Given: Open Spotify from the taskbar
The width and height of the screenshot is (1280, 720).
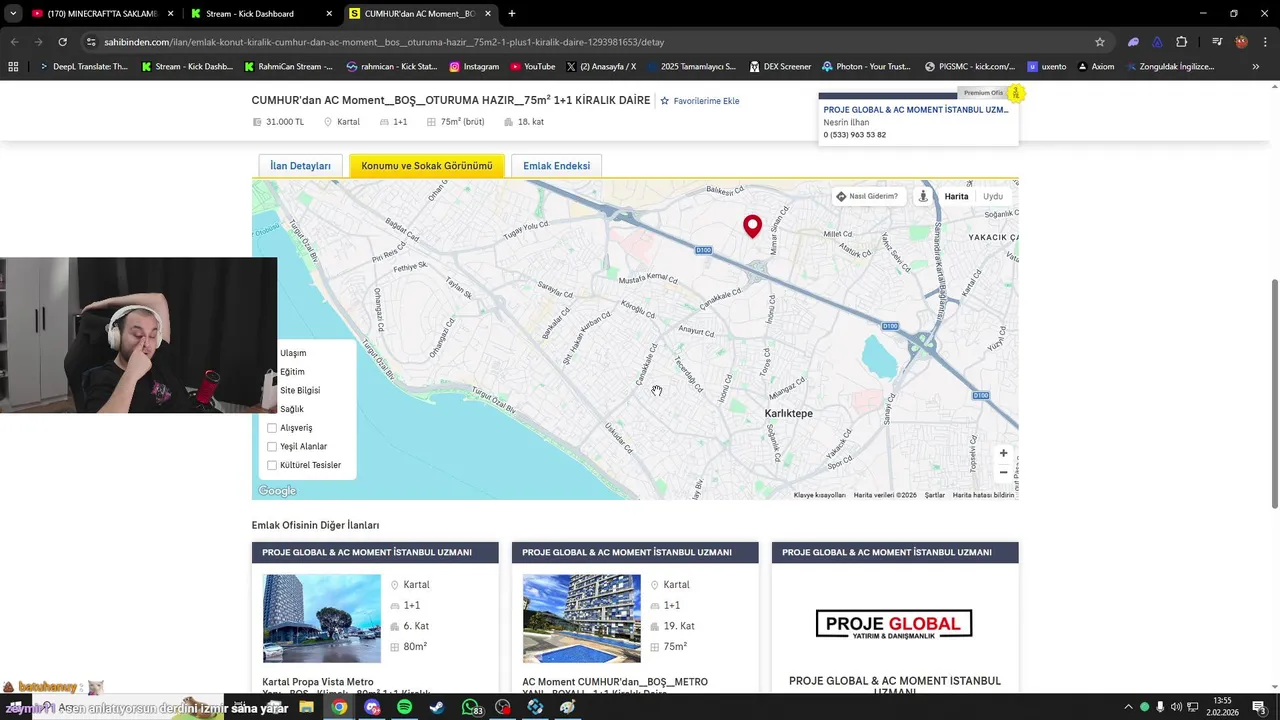Looking at the screenshot, I should (404, 707).
